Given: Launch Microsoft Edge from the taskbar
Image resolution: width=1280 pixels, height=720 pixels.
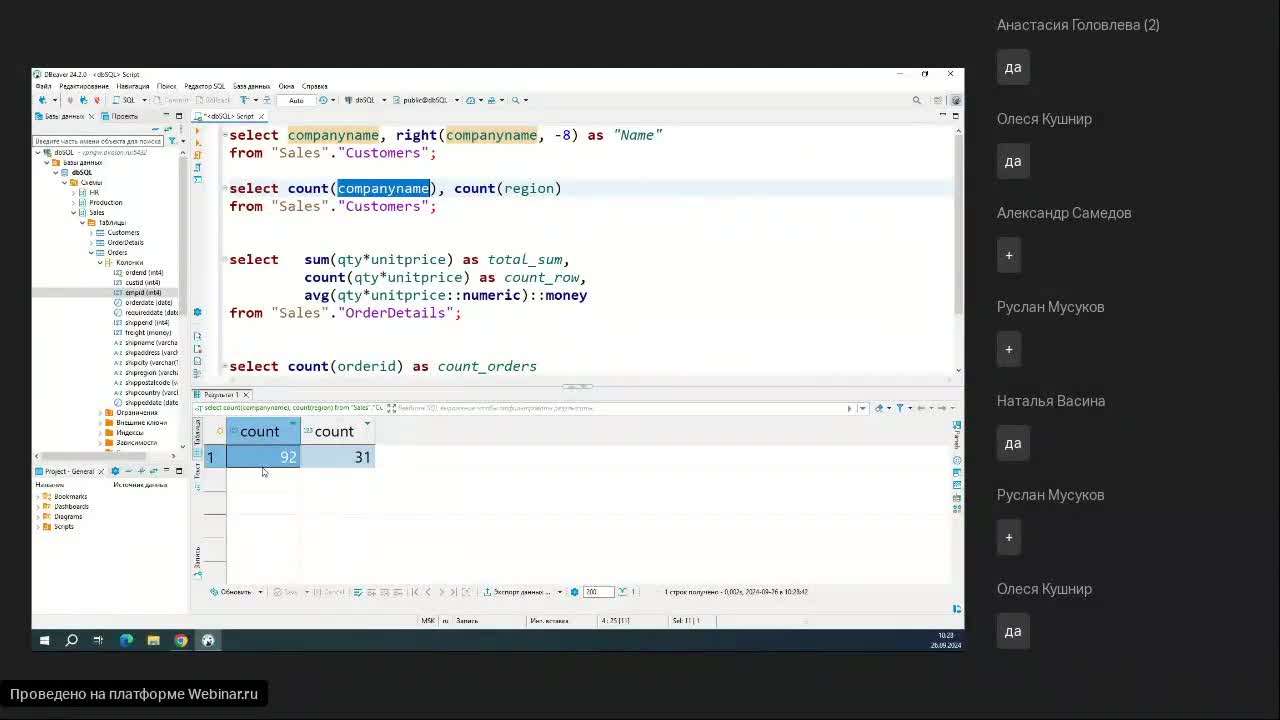Looking at the screenshot, I should click(126, 640).
